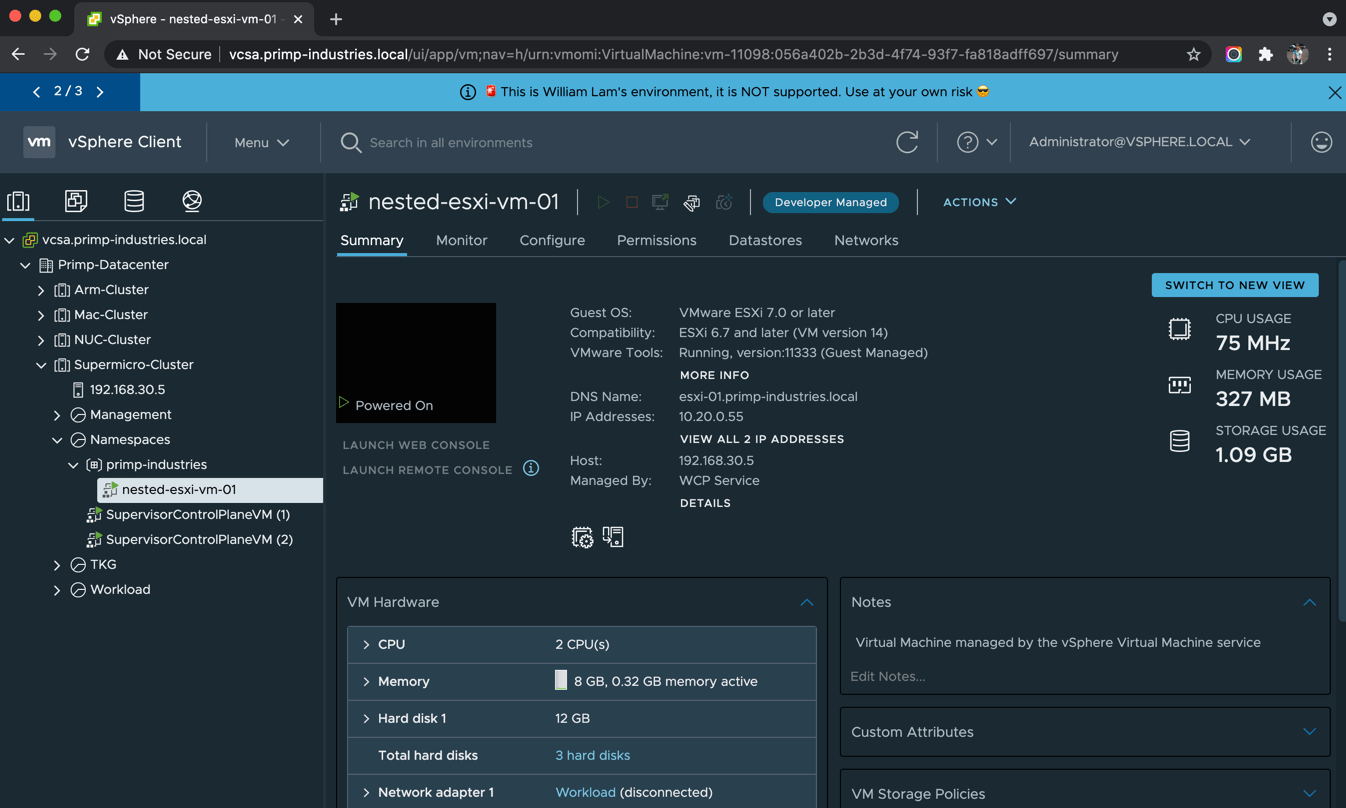Image resolution: width=1346 pixels, height=808 pixels.
Task: Click the launch console toolbar icon
Action: [660, 202]
